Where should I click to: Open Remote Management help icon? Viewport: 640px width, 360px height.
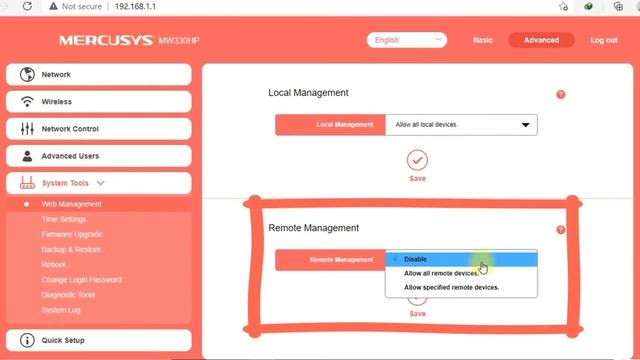pos(561,230)
